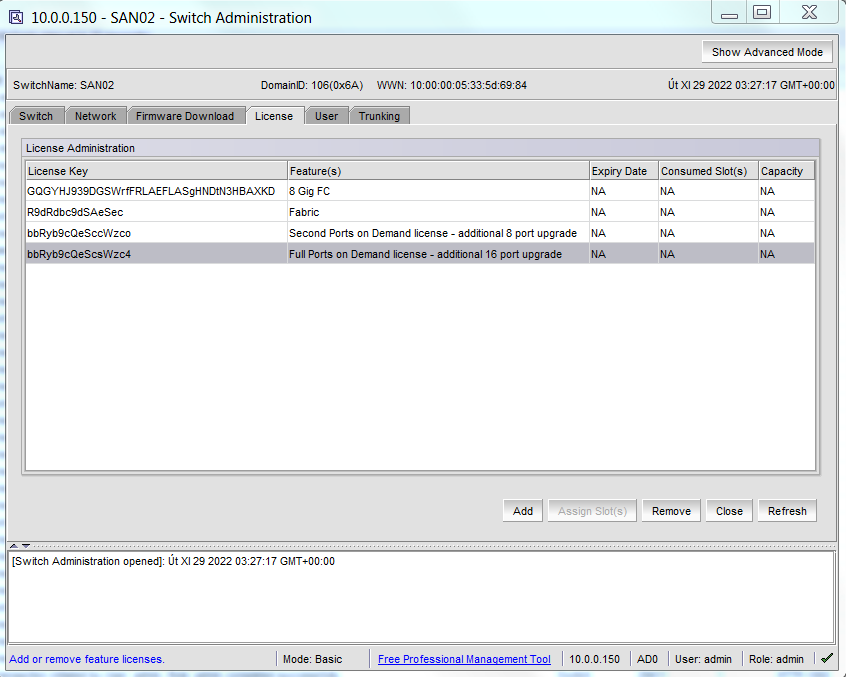Click the Add license button
The height and width of the screenshot is (677, 846).
523,511
